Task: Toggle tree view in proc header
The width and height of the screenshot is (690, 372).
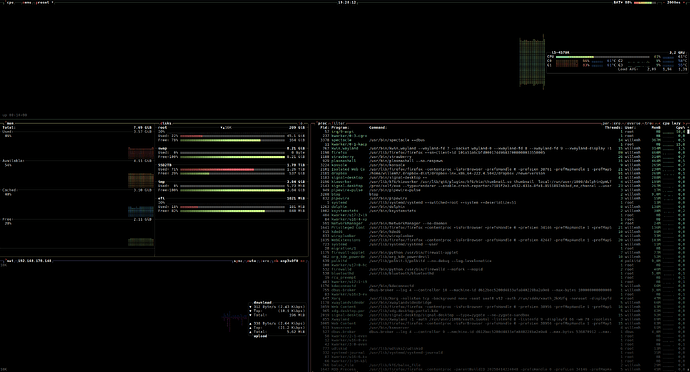Action: pyautogui.click(x=649, y=123)
